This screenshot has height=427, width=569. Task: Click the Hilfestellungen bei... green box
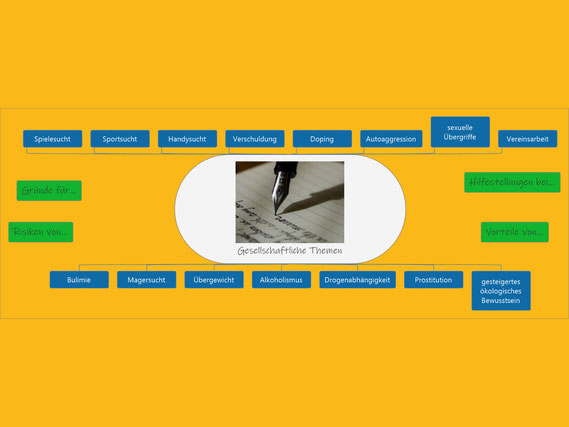512,182
